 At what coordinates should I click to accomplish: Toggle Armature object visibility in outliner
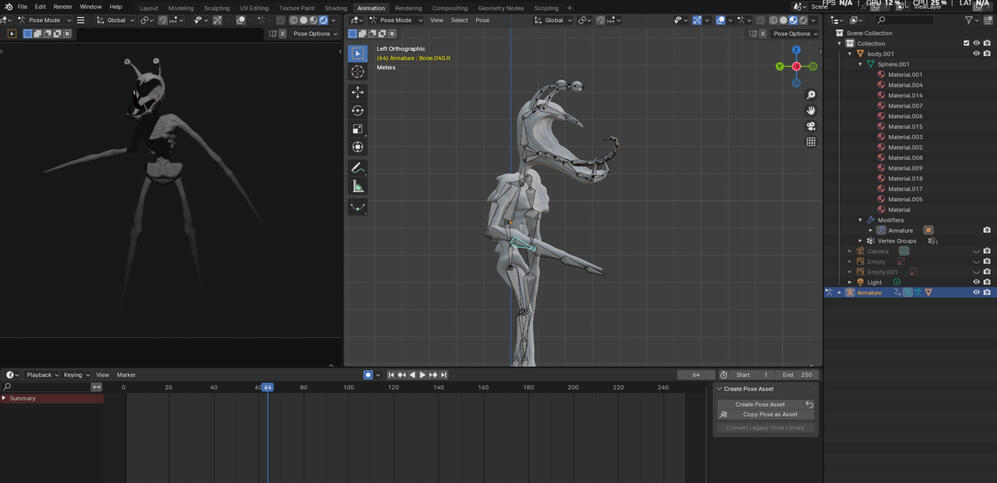click(976, 293)
